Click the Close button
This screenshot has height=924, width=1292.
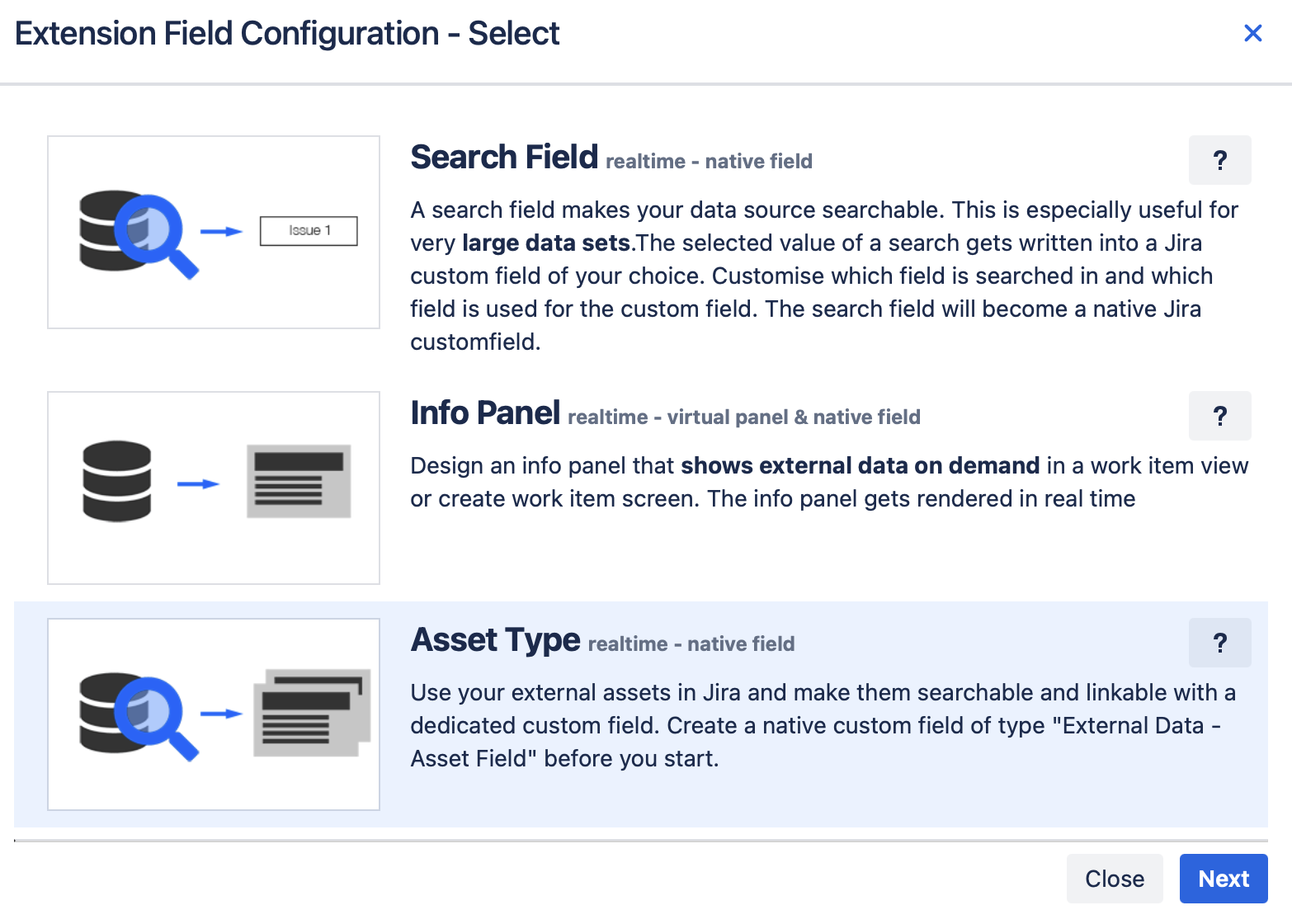click(x=1115, y=879)
